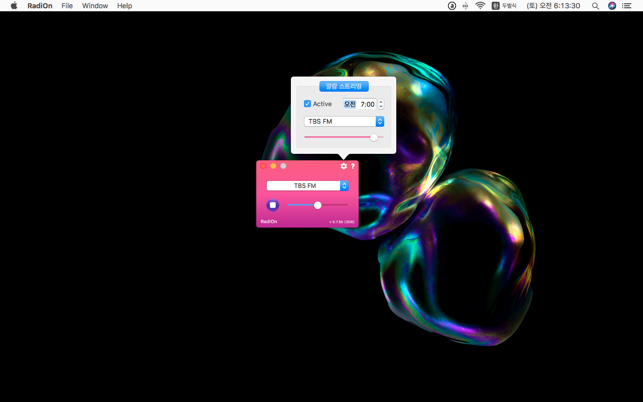Click the 두벌식 input source menu
643x402 pixels.
(x=504, y=6)
